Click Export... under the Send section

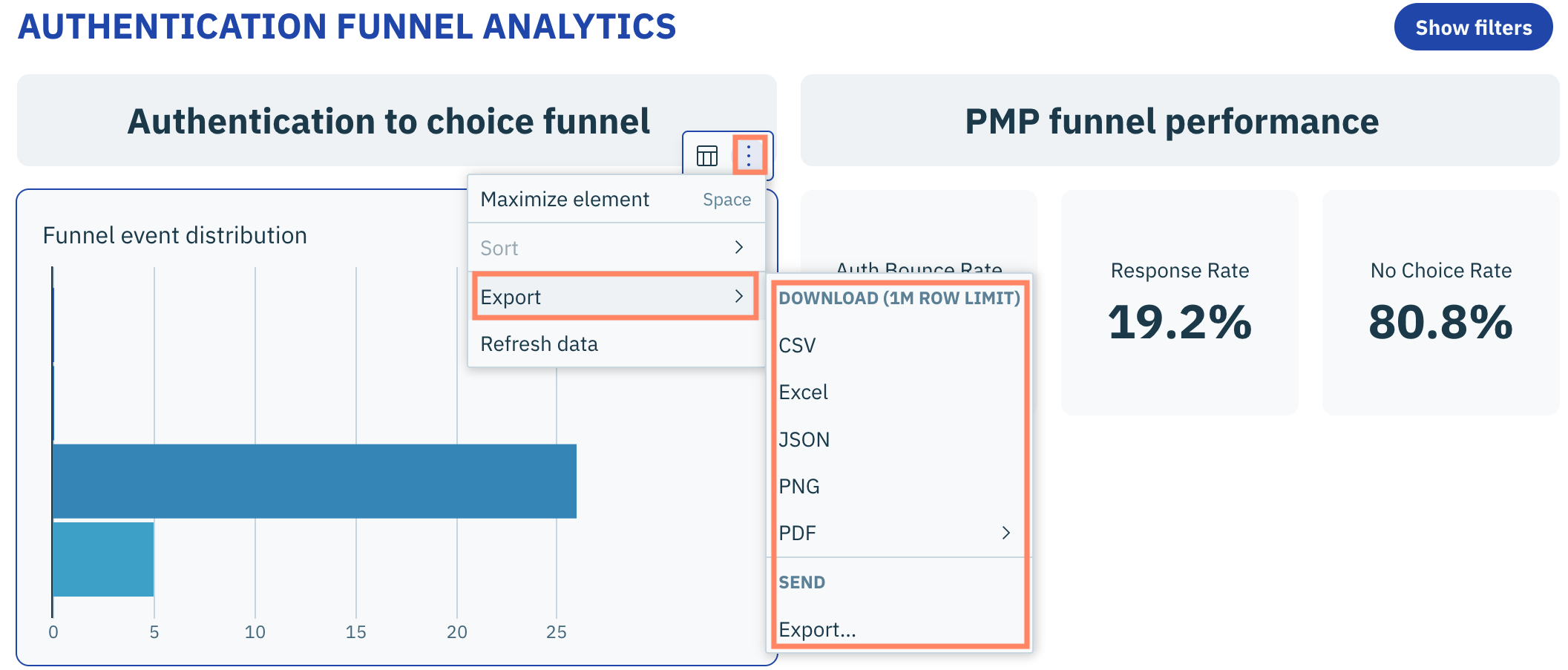tap(817, 630)
